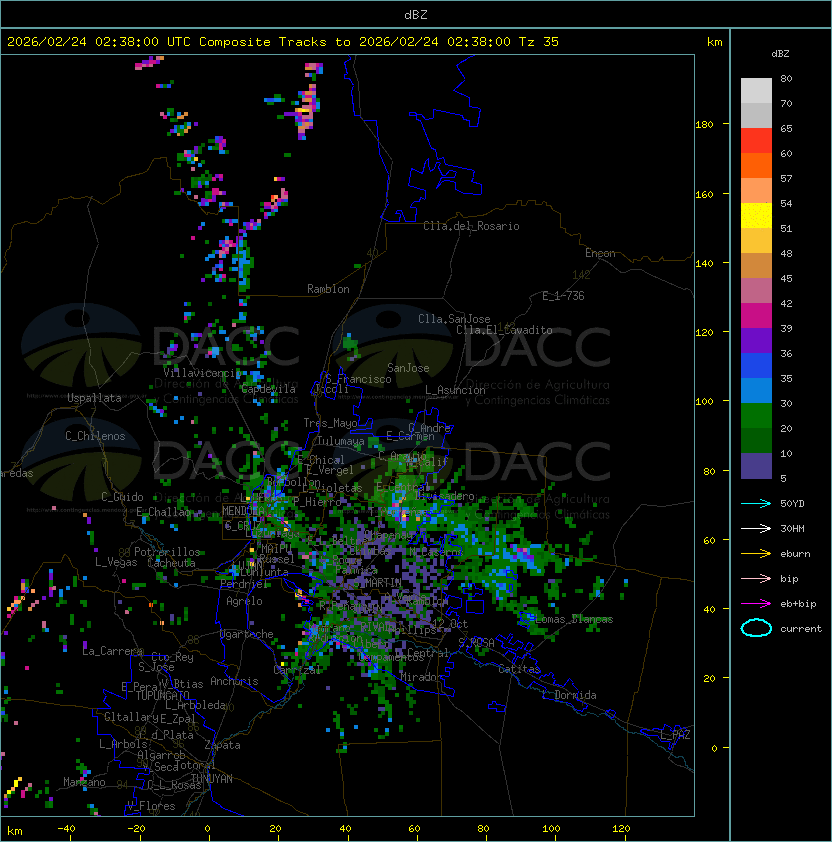Click the 'Mirador' map label
The image size is (832, 842).
[x=421, y=677]
